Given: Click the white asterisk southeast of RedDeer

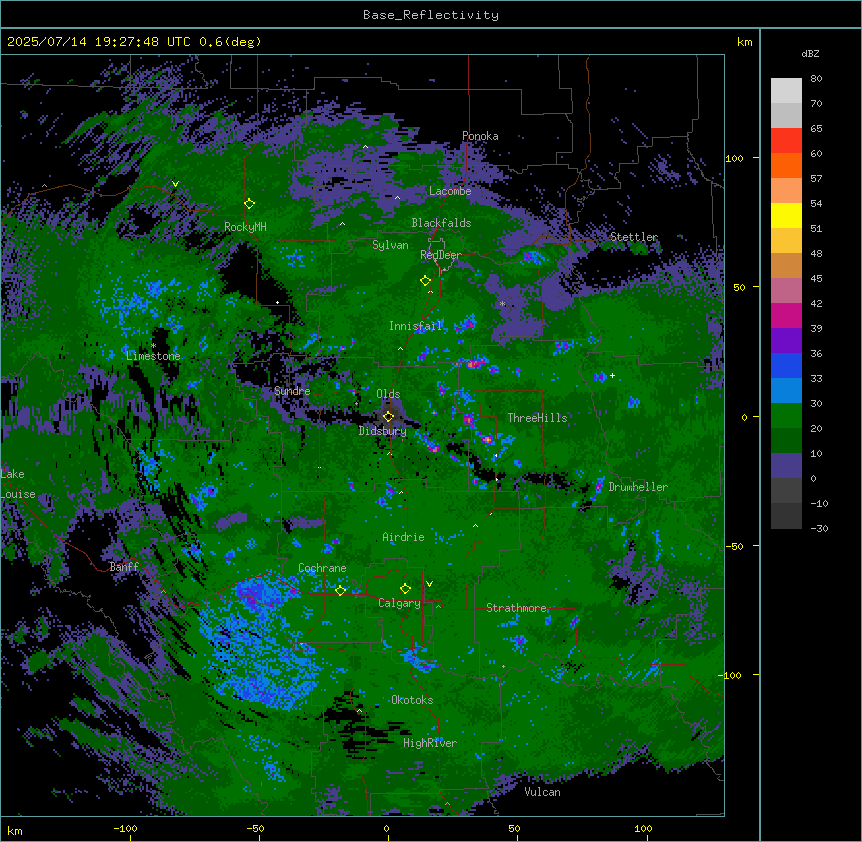Looking at the screenshot, I should coord(502,303).
